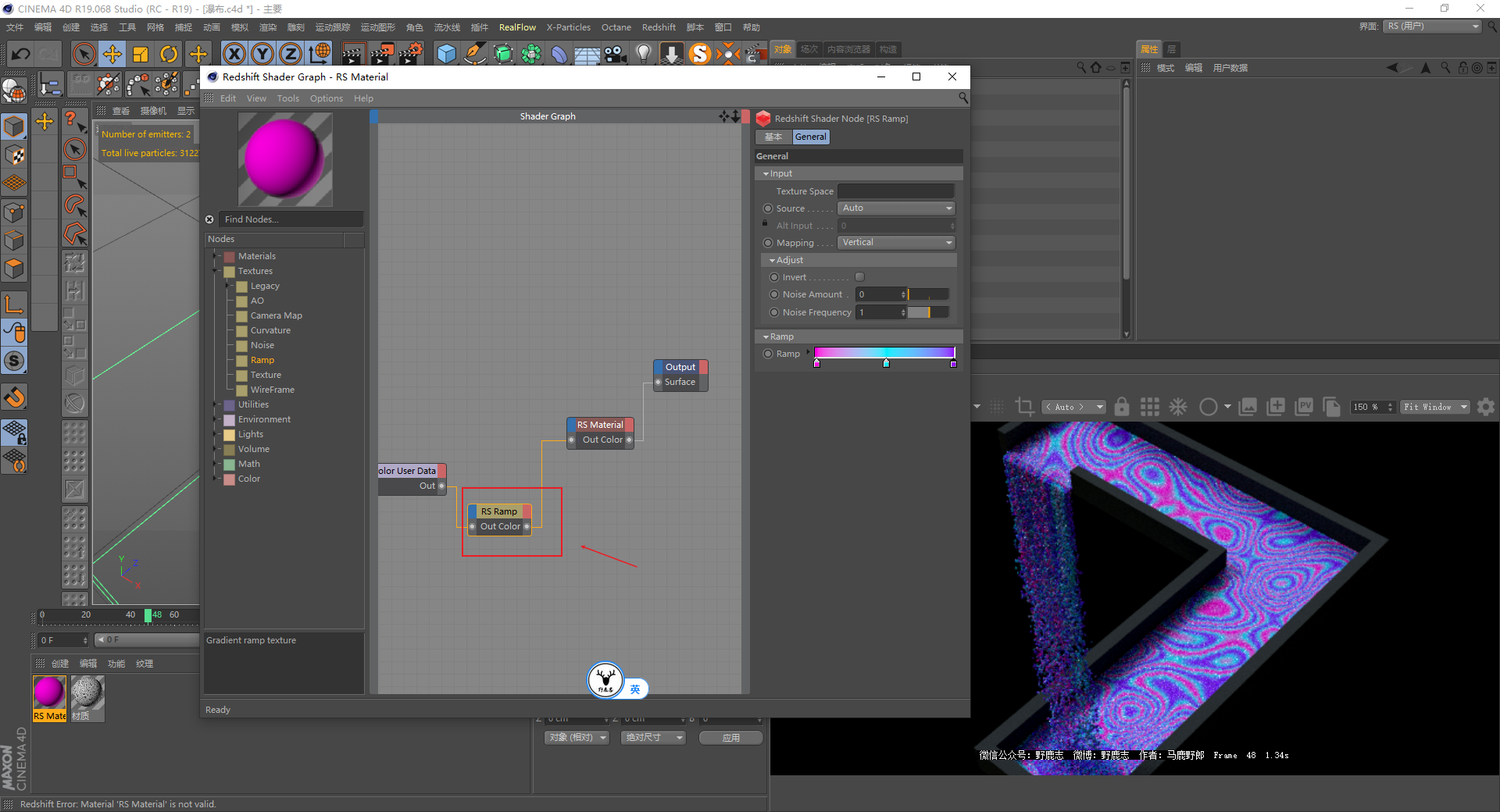Toggle the lock icon in render view
Screen dimensions: 1500x812
(x=1122, y=407)
